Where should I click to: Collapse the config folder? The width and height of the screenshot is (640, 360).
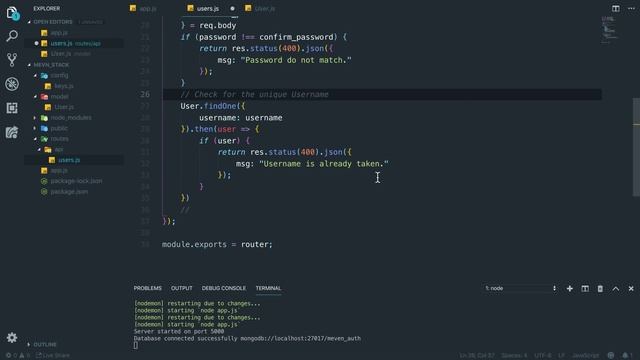point(35,76)
